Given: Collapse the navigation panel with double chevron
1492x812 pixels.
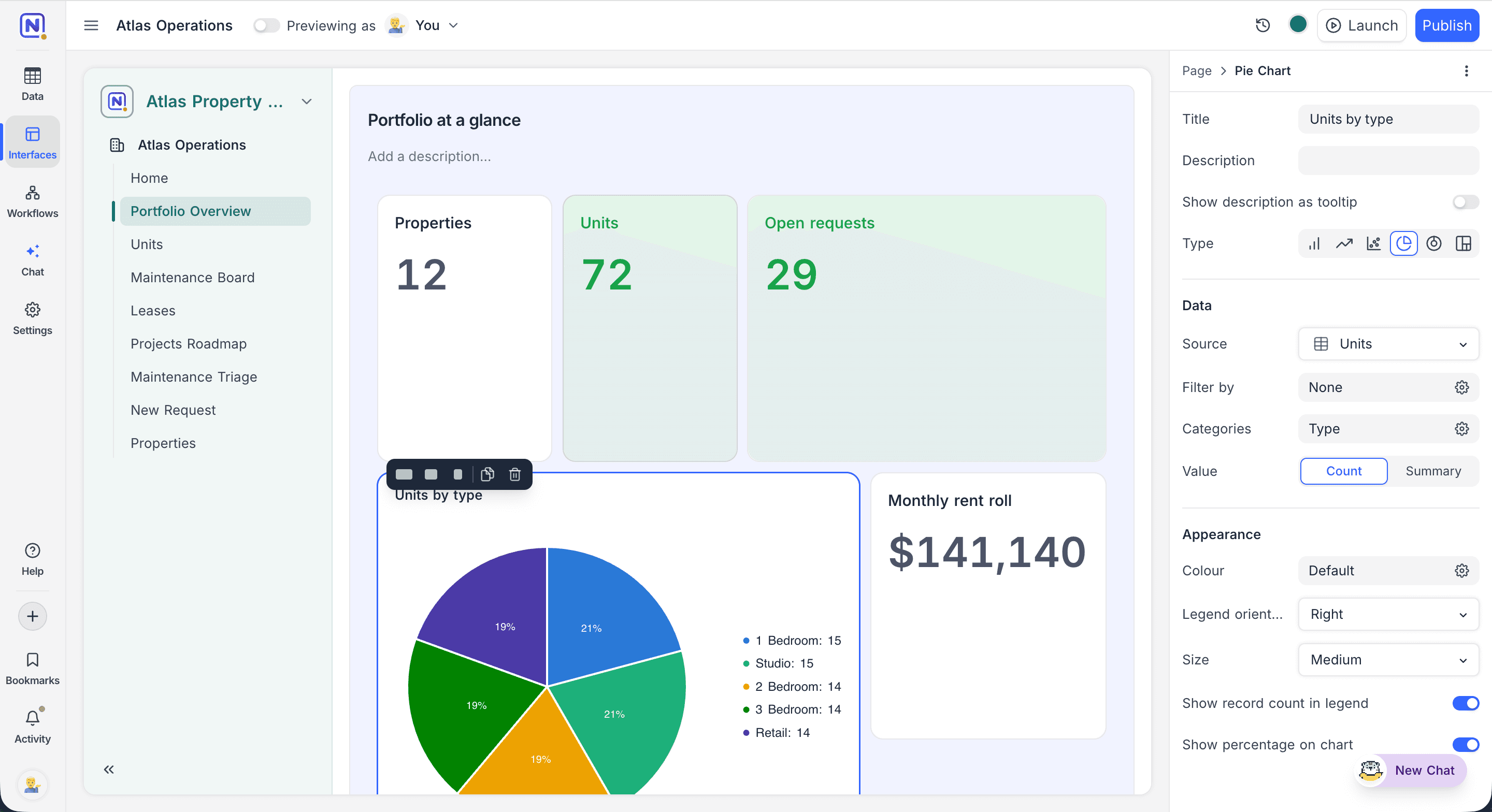Looking at the screenshot, I should [x=108, y=769].
